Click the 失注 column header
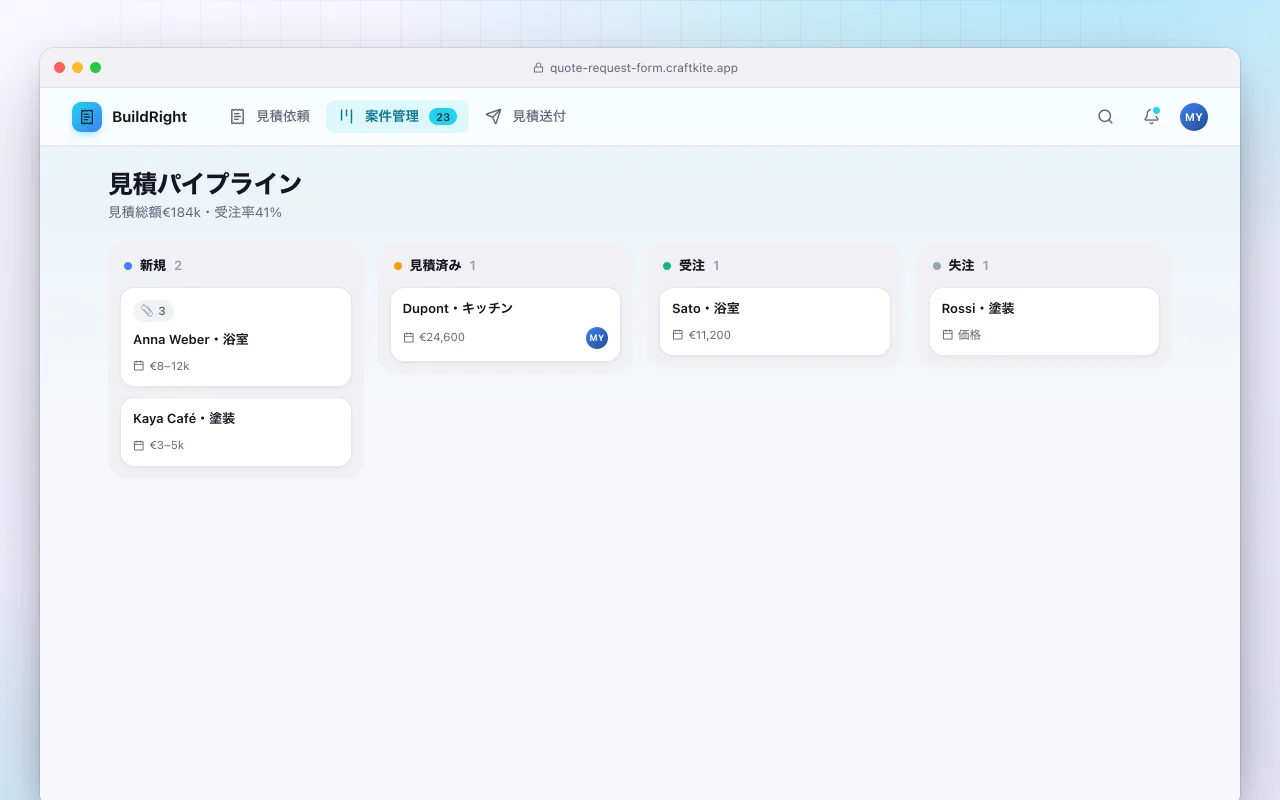 tap(1044, 266)
